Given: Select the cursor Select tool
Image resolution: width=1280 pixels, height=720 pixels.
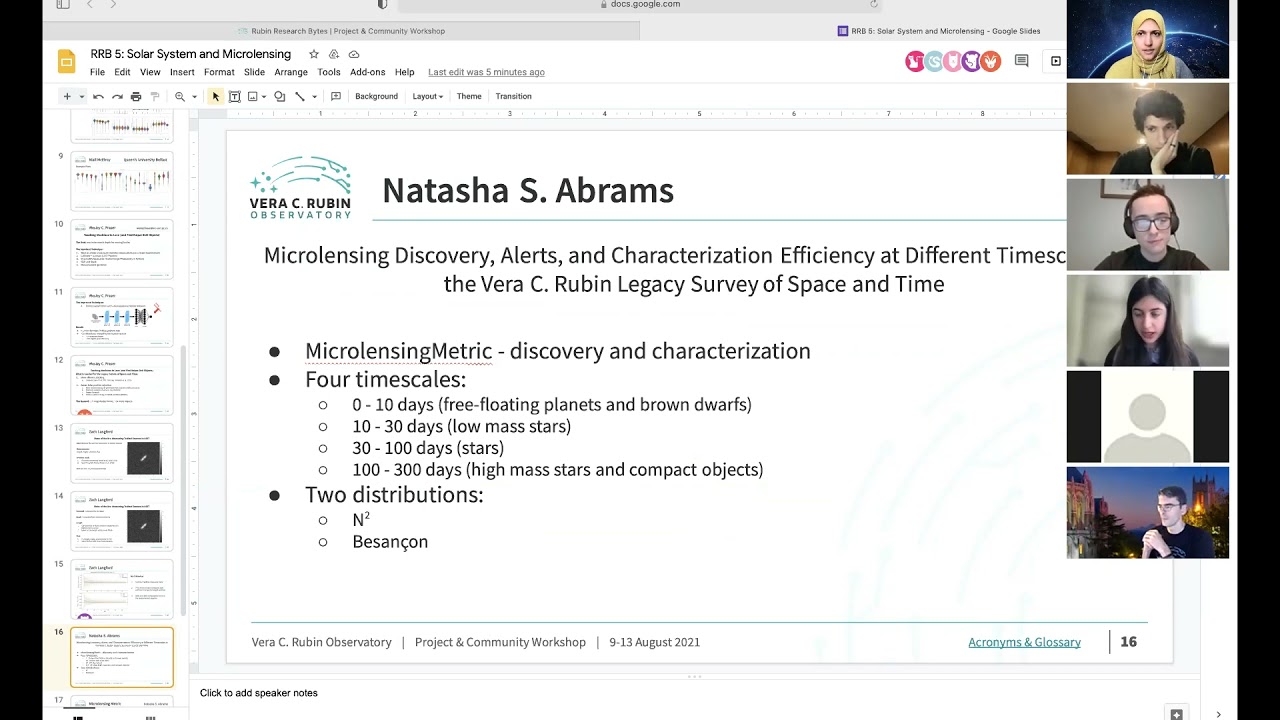Looking at the screenshot, I should 215,96.
